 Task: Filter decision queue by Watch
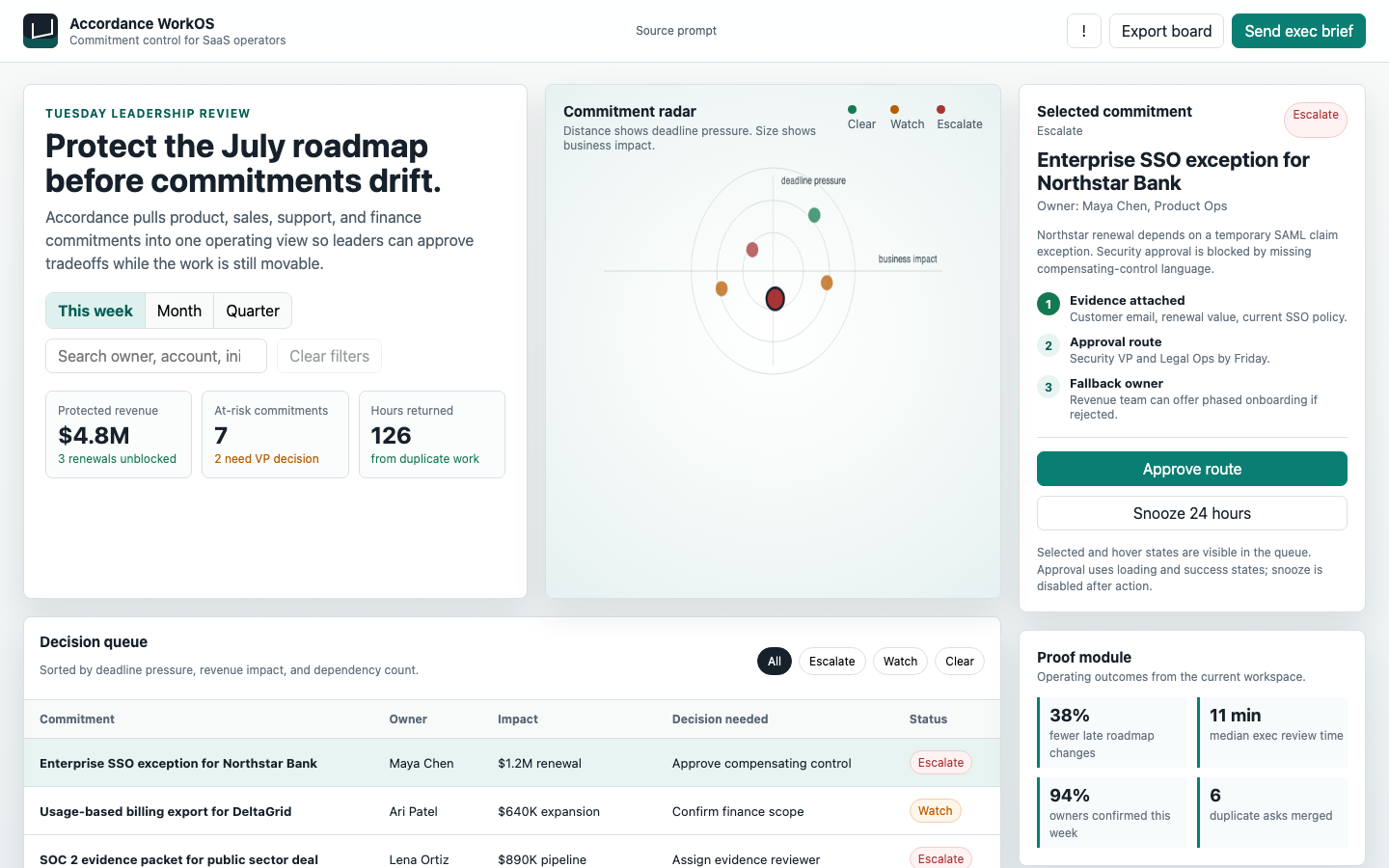coord(900,662)
